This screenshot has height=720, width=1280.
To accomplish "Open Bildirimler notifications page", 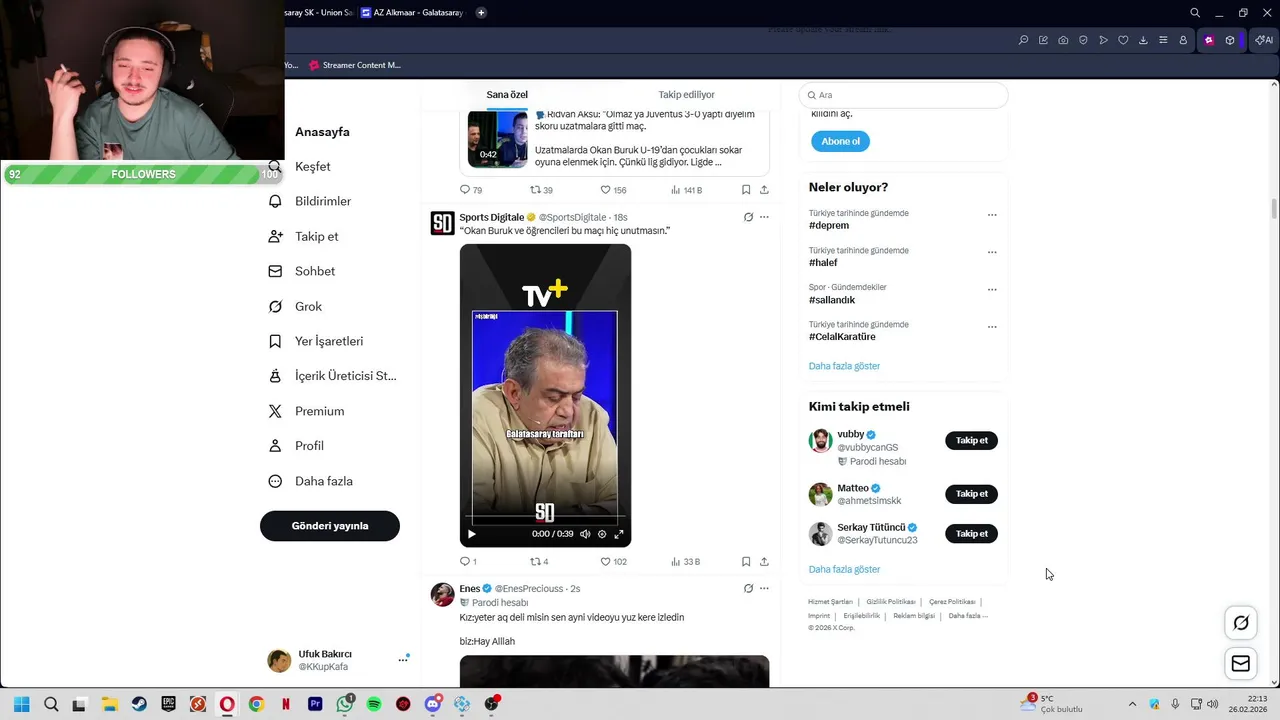I will 310,201.
